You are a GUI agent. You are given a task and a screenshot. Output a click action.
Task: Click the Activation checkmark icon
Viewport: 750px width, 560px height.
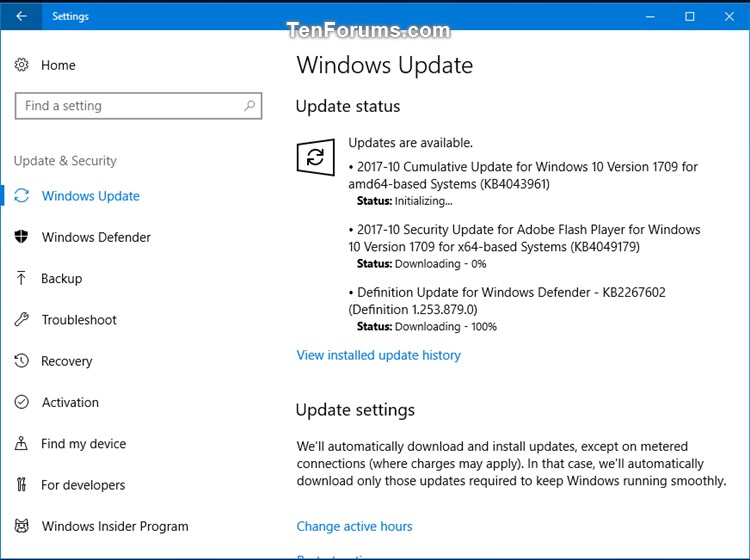[22, 402]
